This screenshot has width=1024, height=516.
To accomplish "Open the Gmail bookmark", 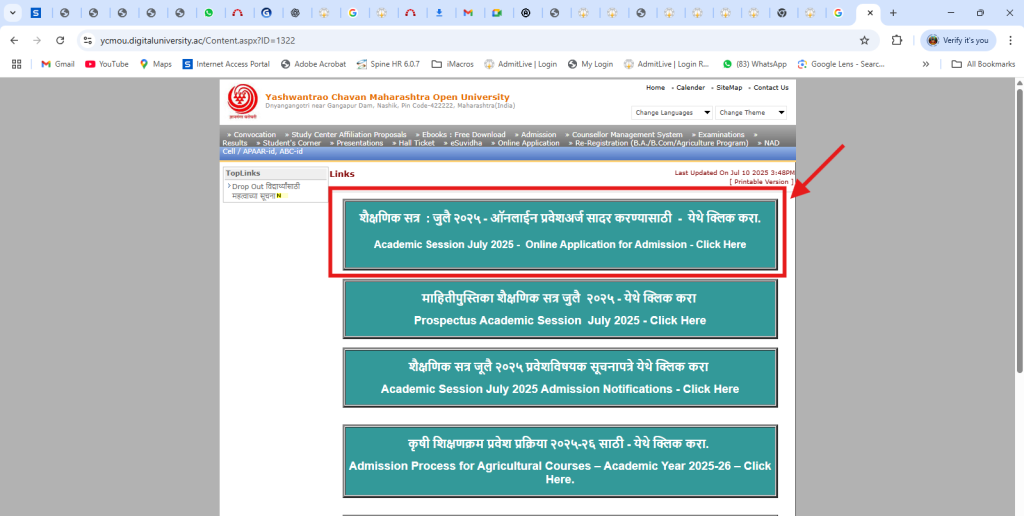I will click(x=58, y=64).
